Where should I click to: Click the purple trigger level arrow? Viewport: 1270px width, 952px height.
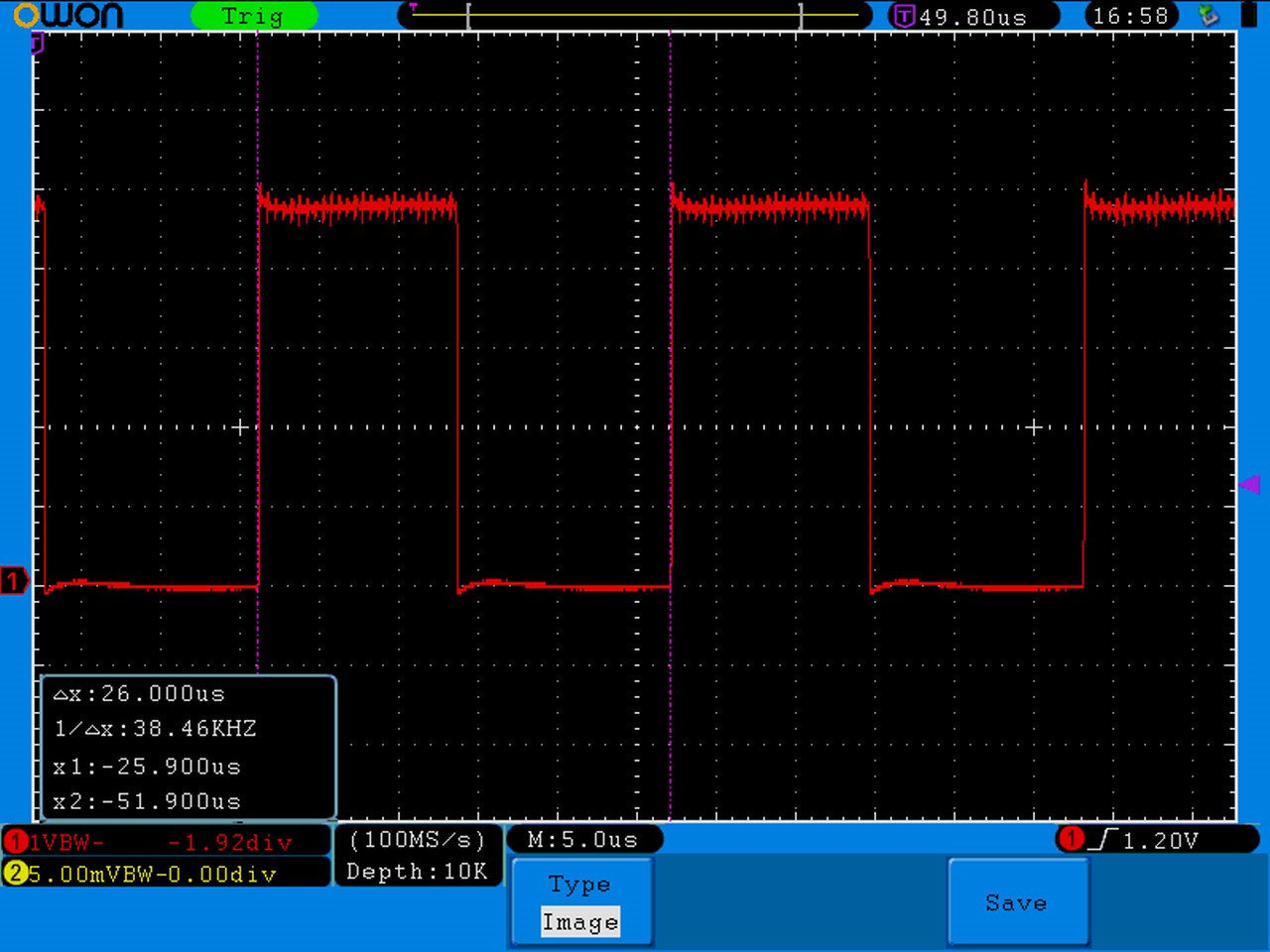(1249, 484)
